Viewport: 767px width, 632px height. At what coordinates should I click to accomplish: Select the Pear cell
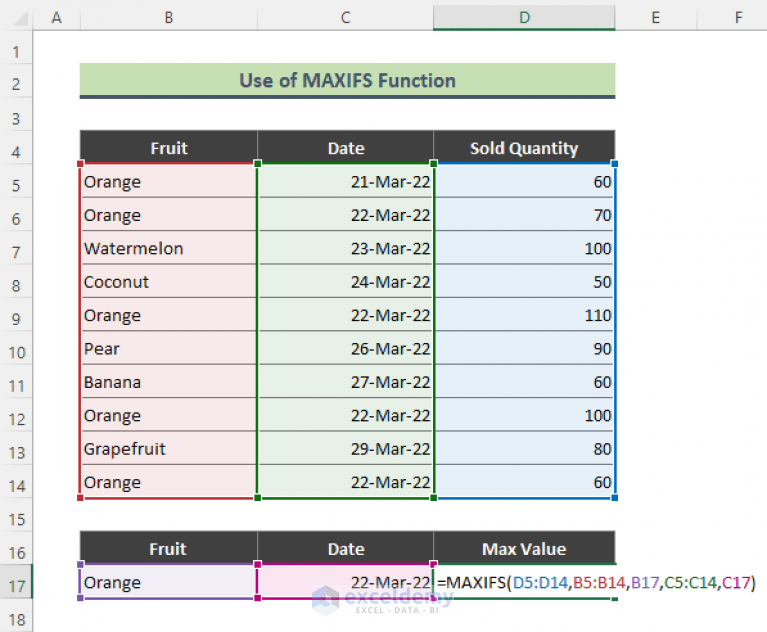pyautogui.click(x=169, y=348)
